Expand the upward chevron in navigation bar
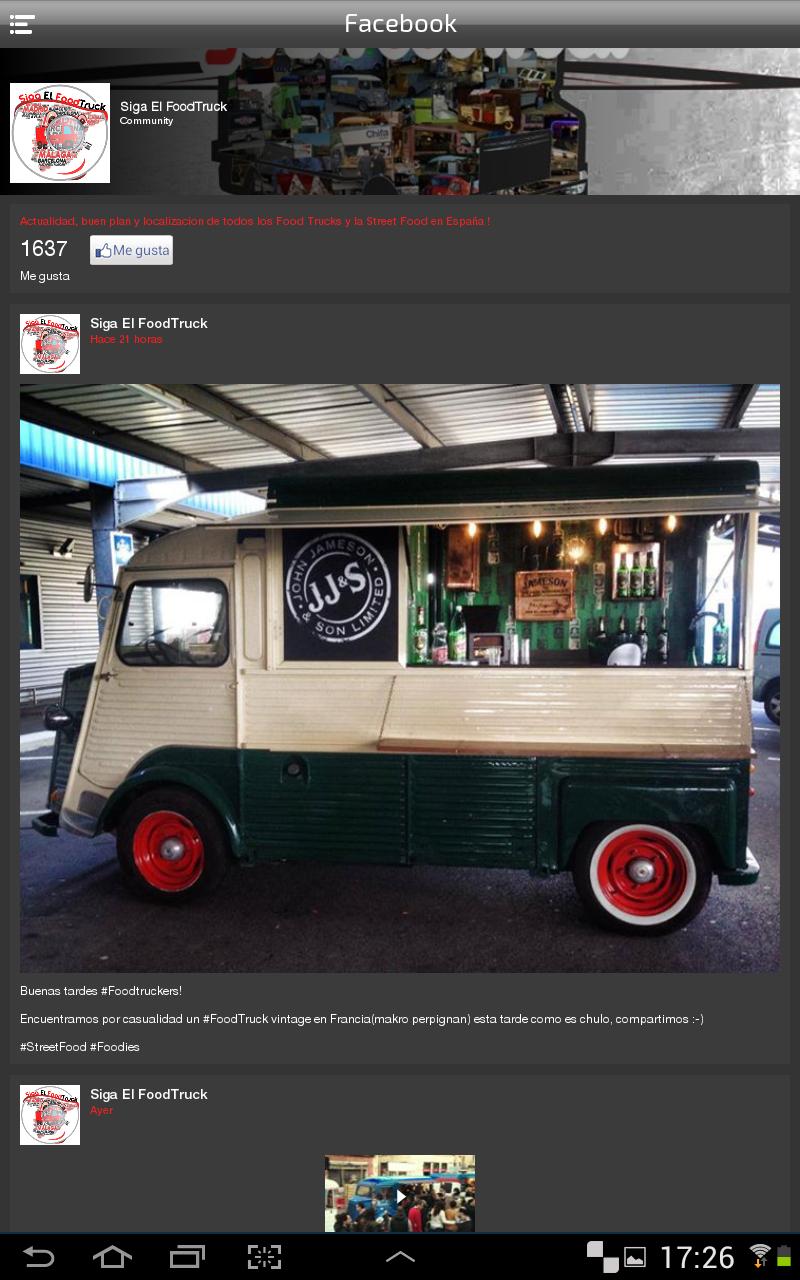The width and height of the screenshot is (800, 1280). (x=400, y=1257)
